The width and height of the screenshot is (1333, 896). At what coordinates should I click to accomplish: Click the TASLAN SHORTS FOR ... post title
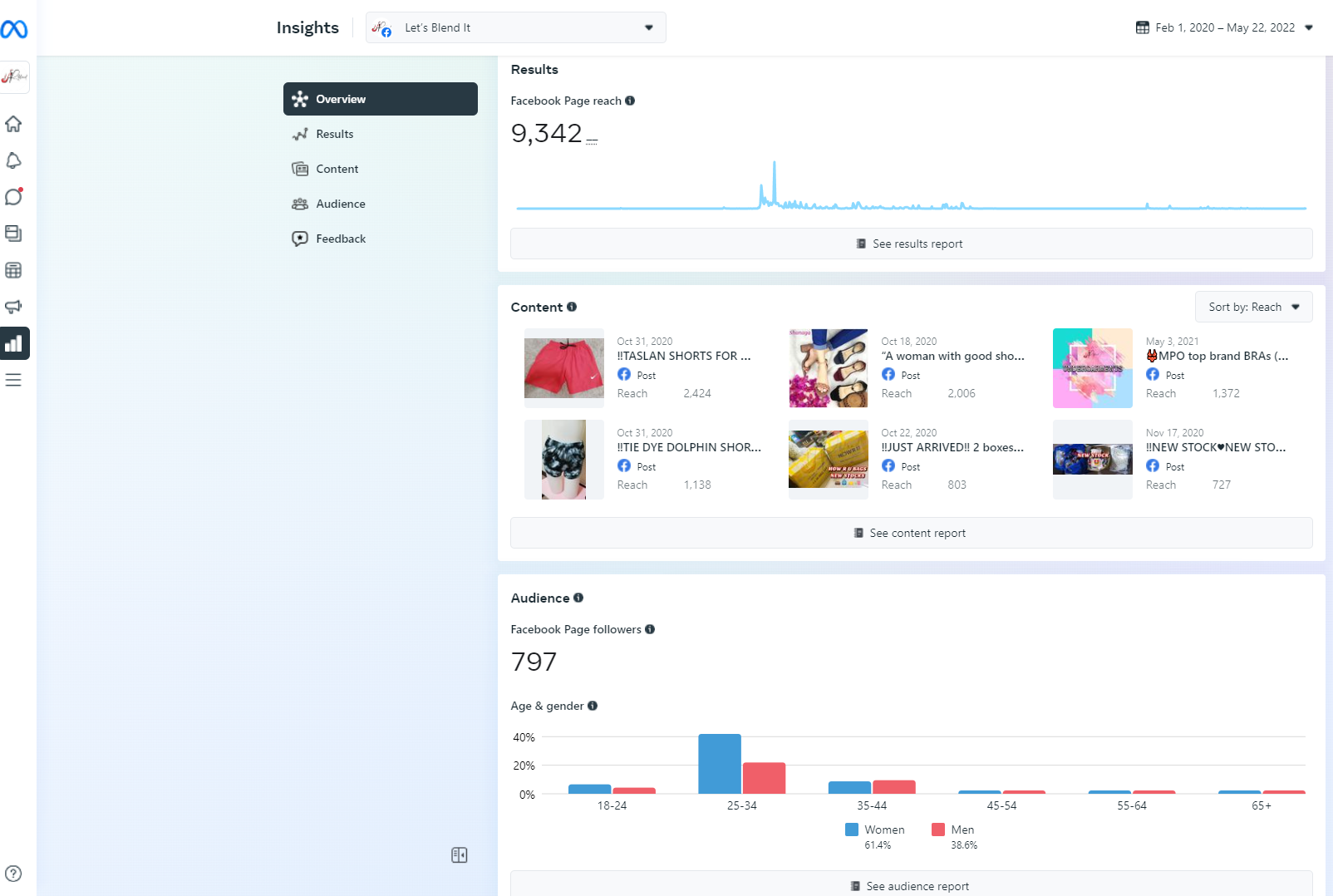point(684,356)
